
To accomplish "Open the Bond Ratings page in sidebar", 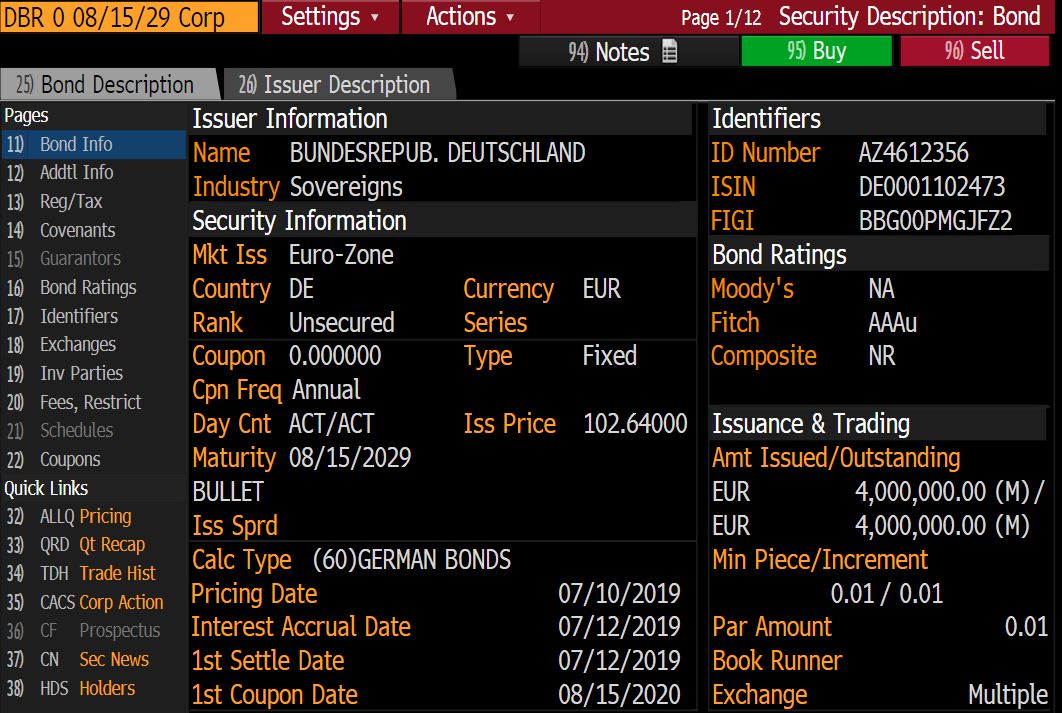I will (93, 287).
